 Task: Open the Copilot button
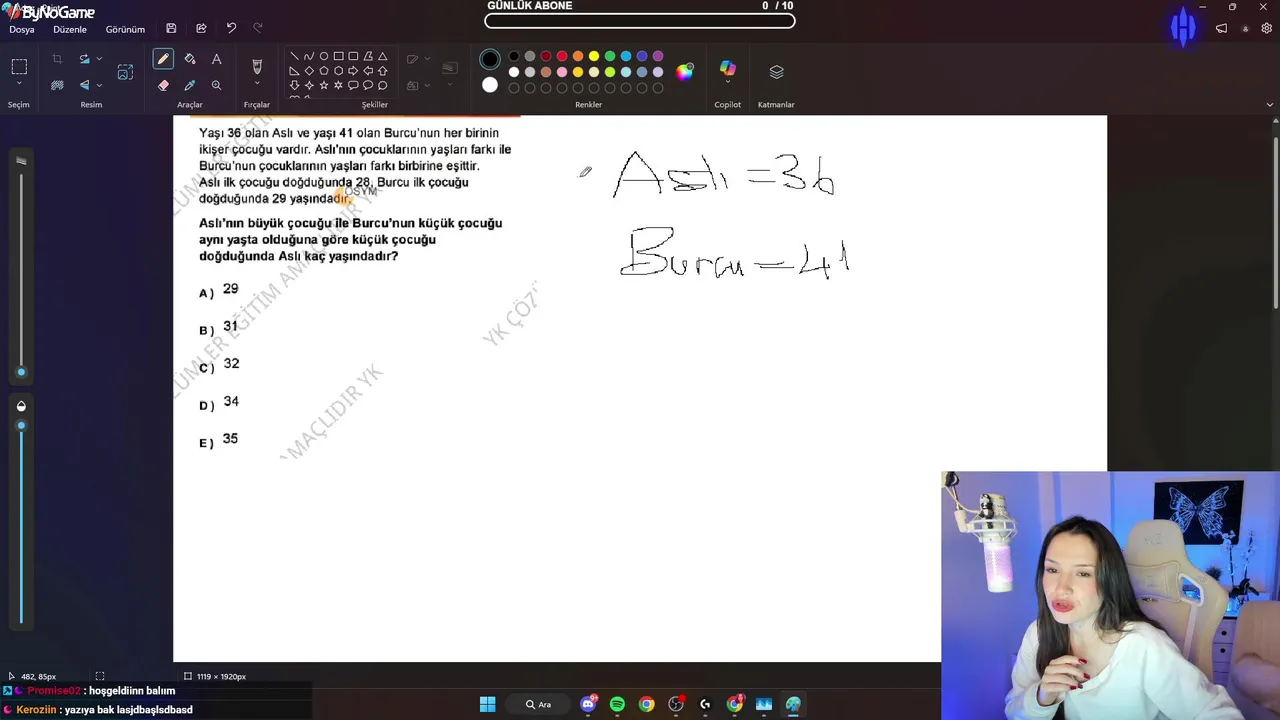pos(728,68)
